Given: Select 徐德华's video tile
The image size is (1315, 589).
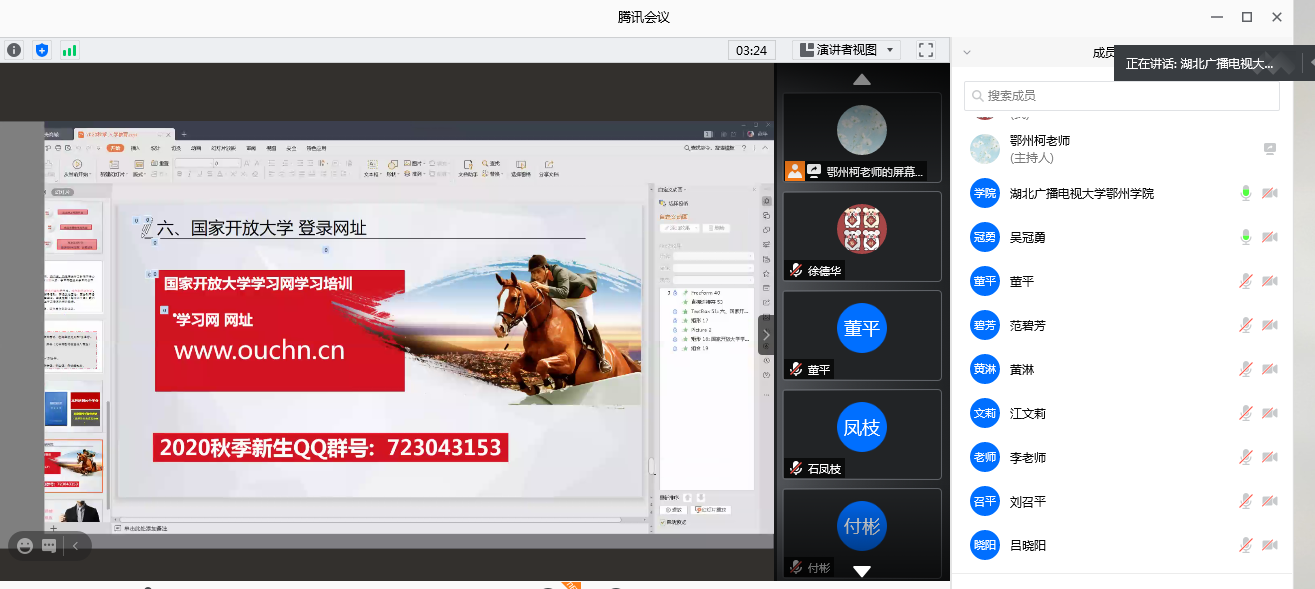Looking at the screenshot, I should coord(861,235).
